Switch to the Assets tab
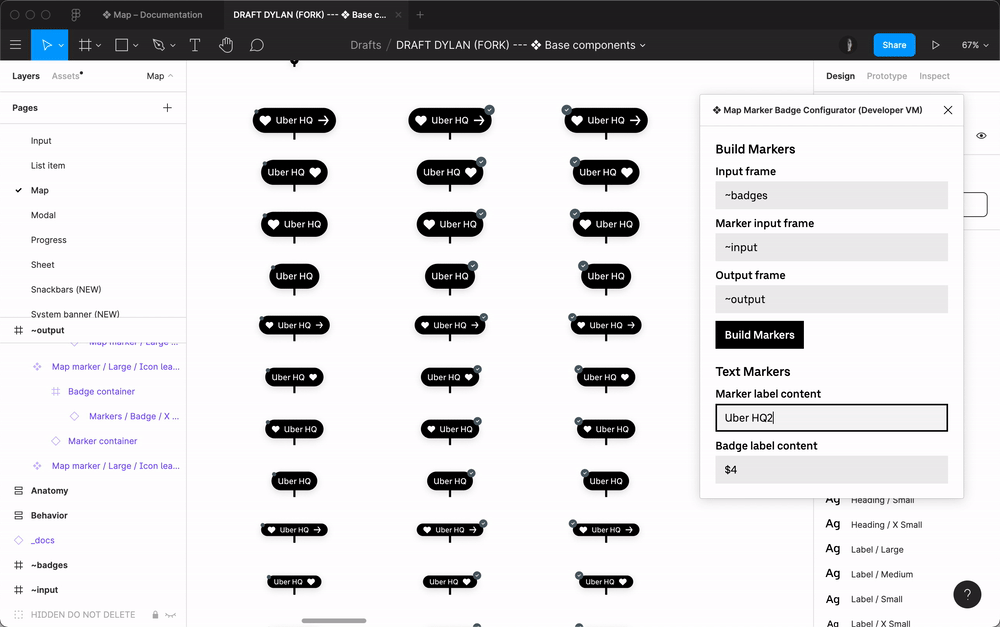Screen dimensions: 1000x627 click(65, 76)
